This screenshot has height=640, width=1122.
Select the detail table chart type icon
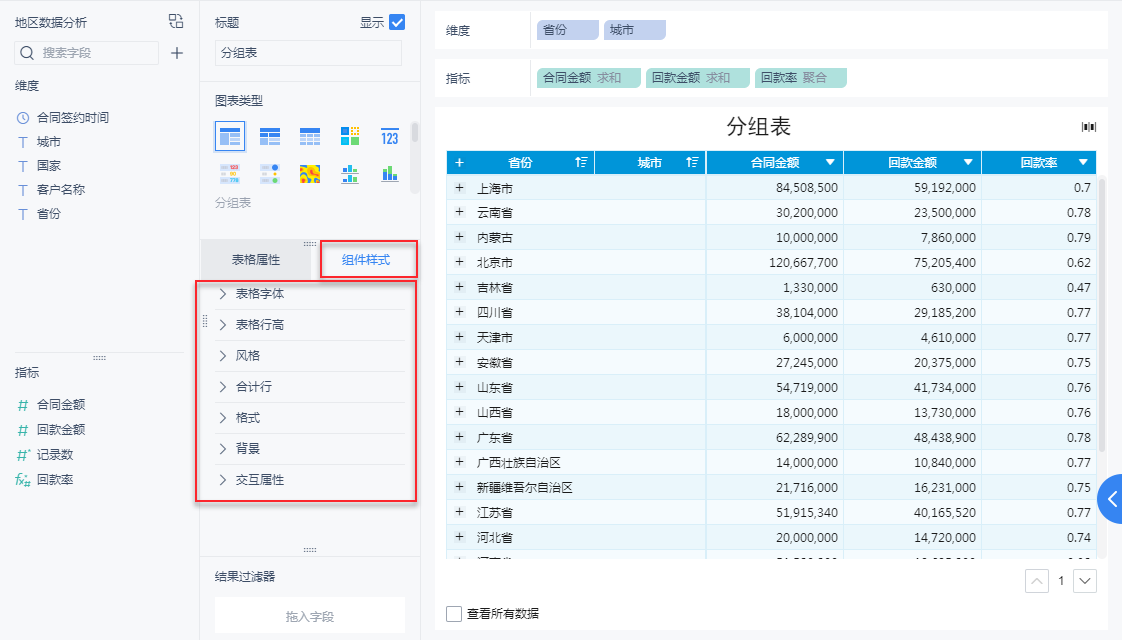click(310, 136)
